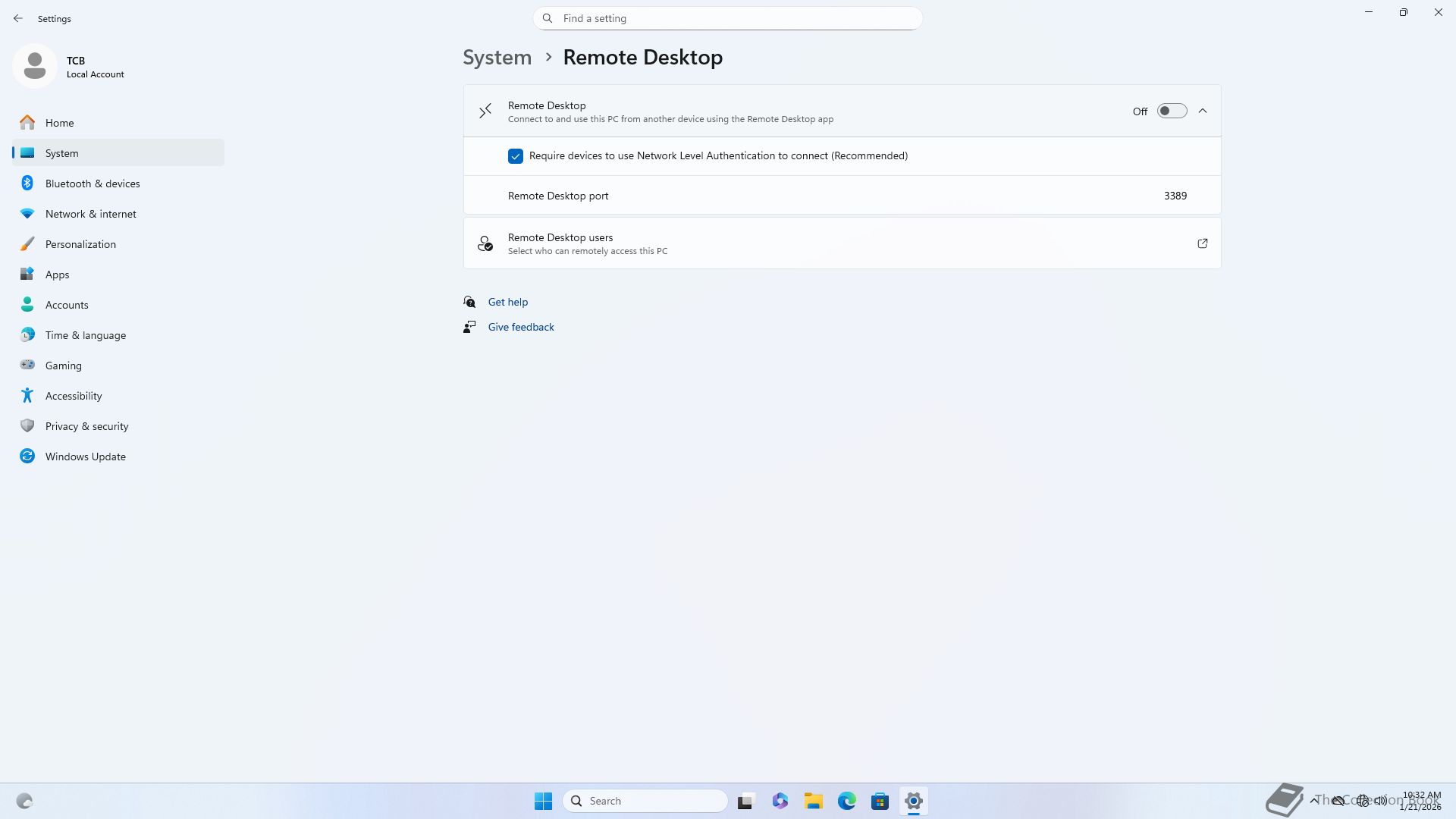The image size is (1456, 819).
Task: Open Microsoft Store from the taskbar
Action: 880,801
